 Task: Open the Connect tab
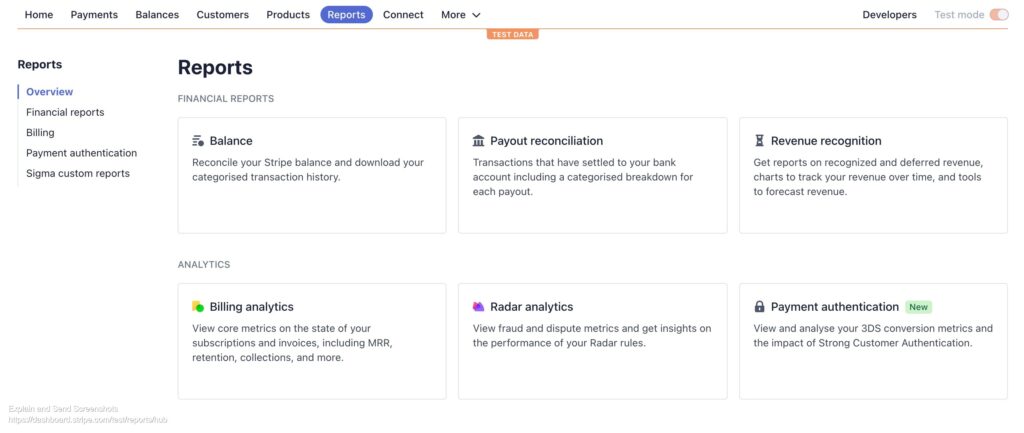(403, 14)
